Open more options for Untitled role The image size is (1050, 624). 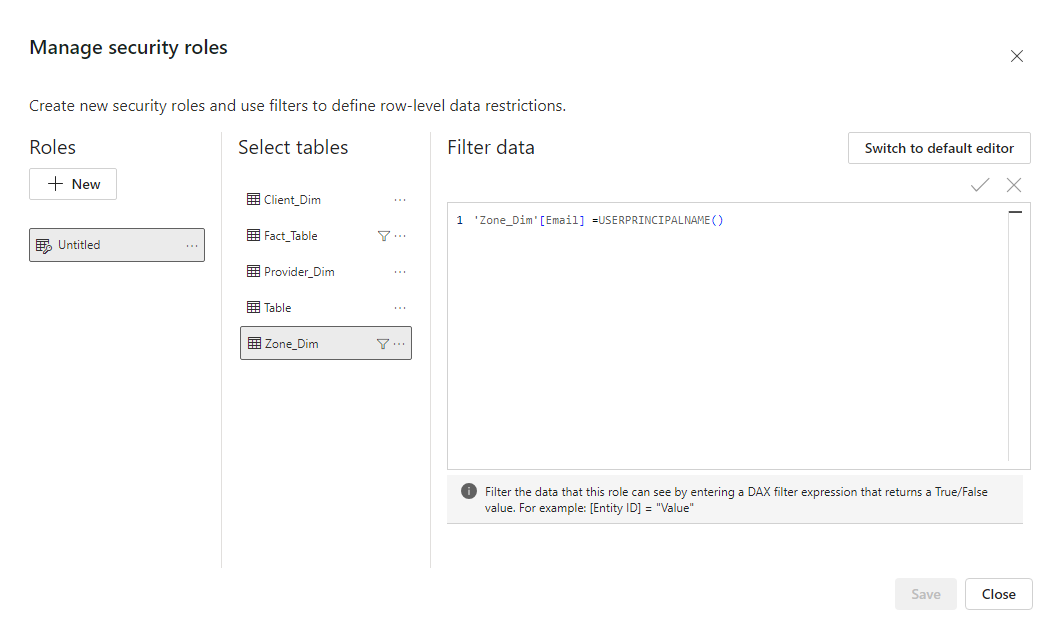tap(192, 246)
